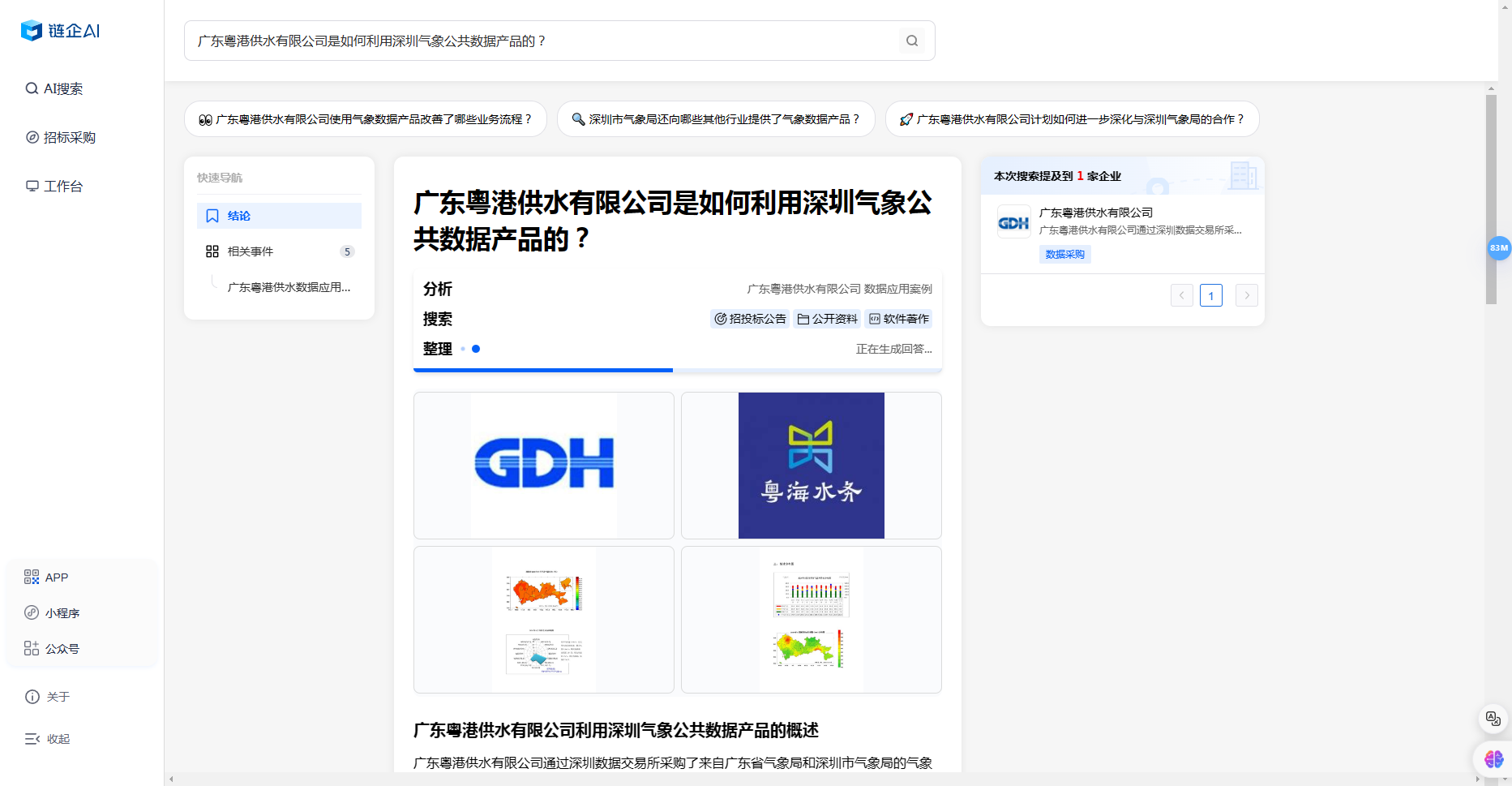This screenshot has height=786, width=1512.
Task: Open the 公众号 option
Action: point(52,648)
